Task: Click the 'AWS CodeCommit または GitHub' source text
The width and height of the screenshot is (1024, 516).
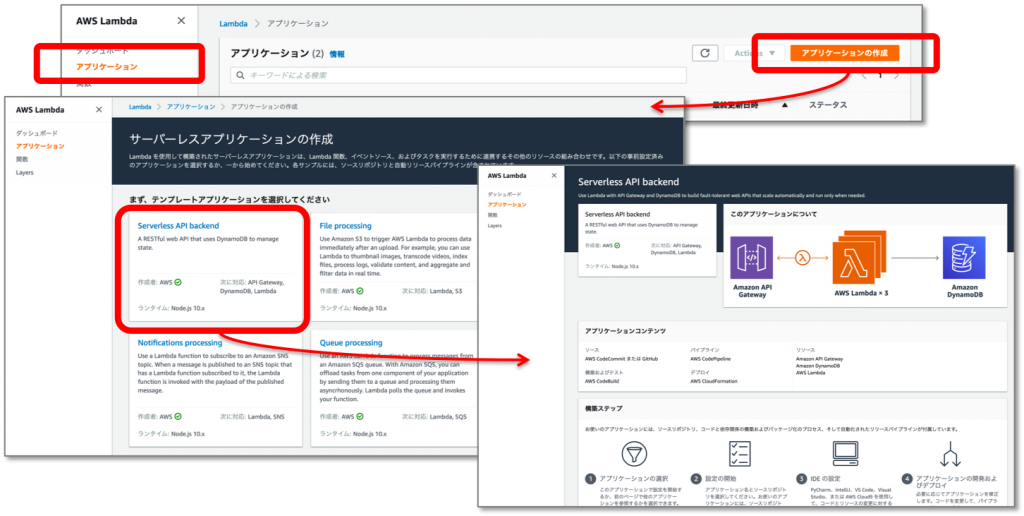Action: tap(621, 359)
